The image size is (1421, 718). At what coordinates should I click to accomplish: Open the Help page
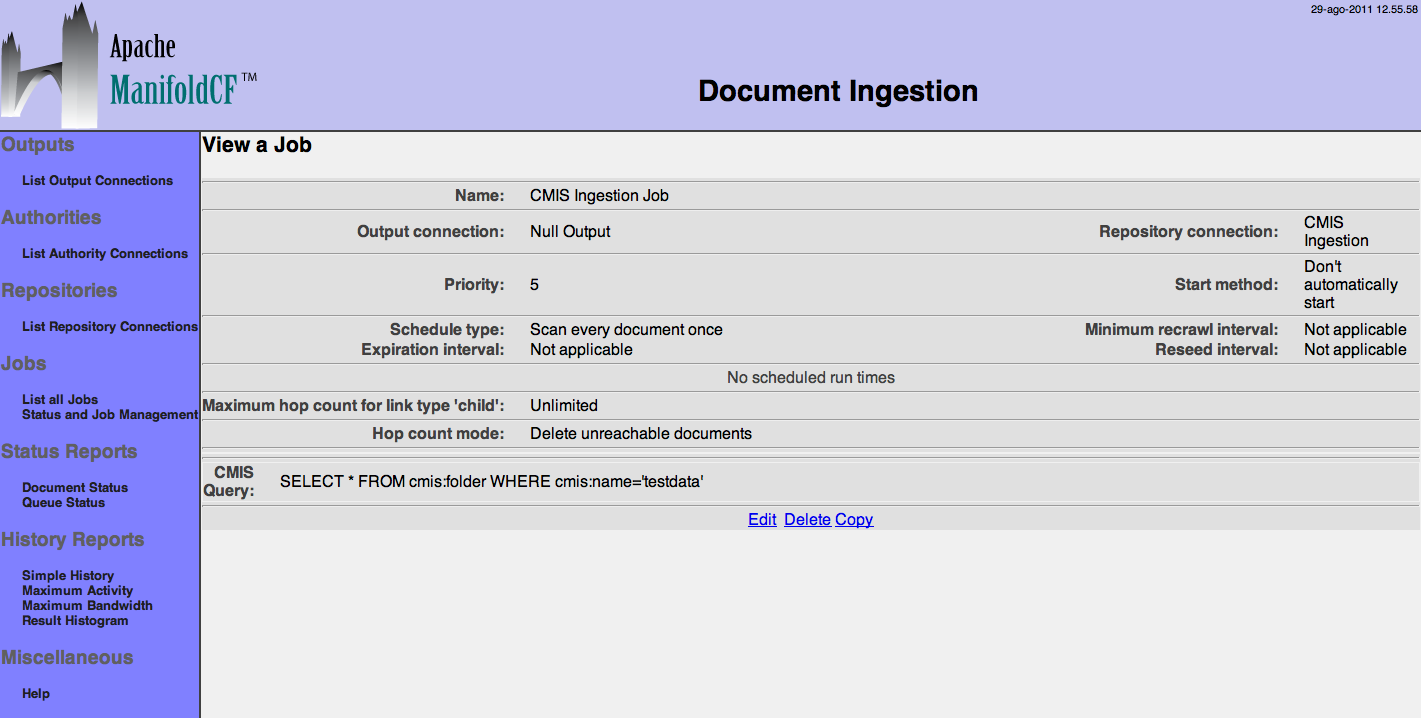pos(36,694)
